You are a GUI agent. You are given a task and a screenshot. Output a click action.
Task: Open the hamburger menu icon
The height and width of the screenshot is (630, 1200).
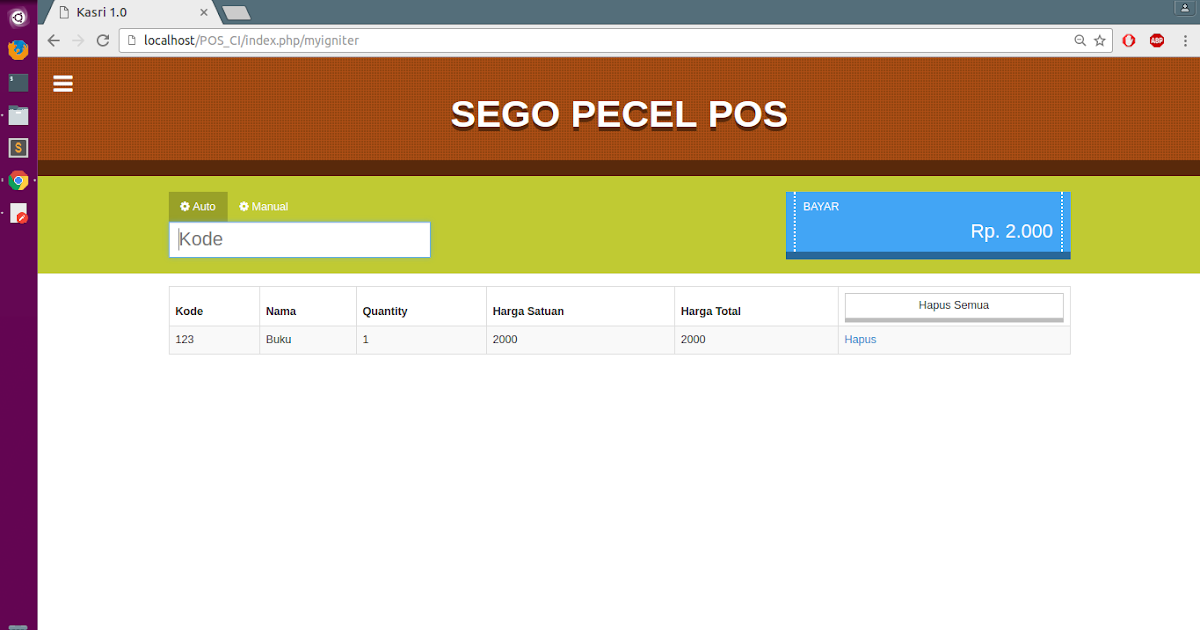(x=63, y=84)
